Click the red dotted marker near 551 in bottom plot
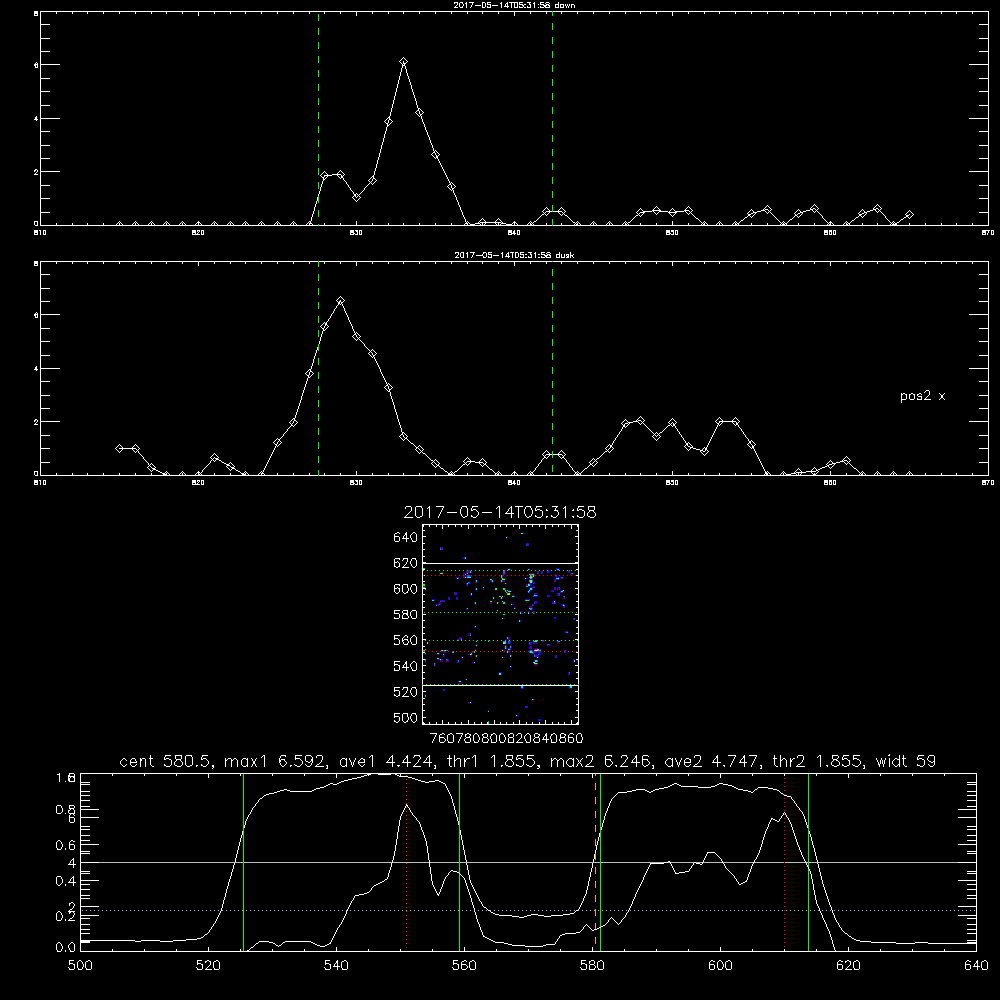 coord(407,862)
